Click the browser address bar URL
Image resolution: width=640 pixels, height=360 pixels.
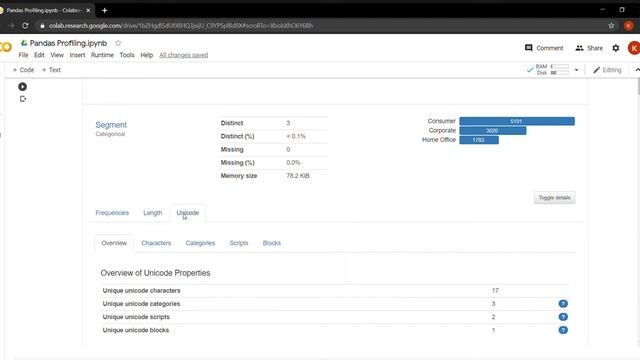181,25
